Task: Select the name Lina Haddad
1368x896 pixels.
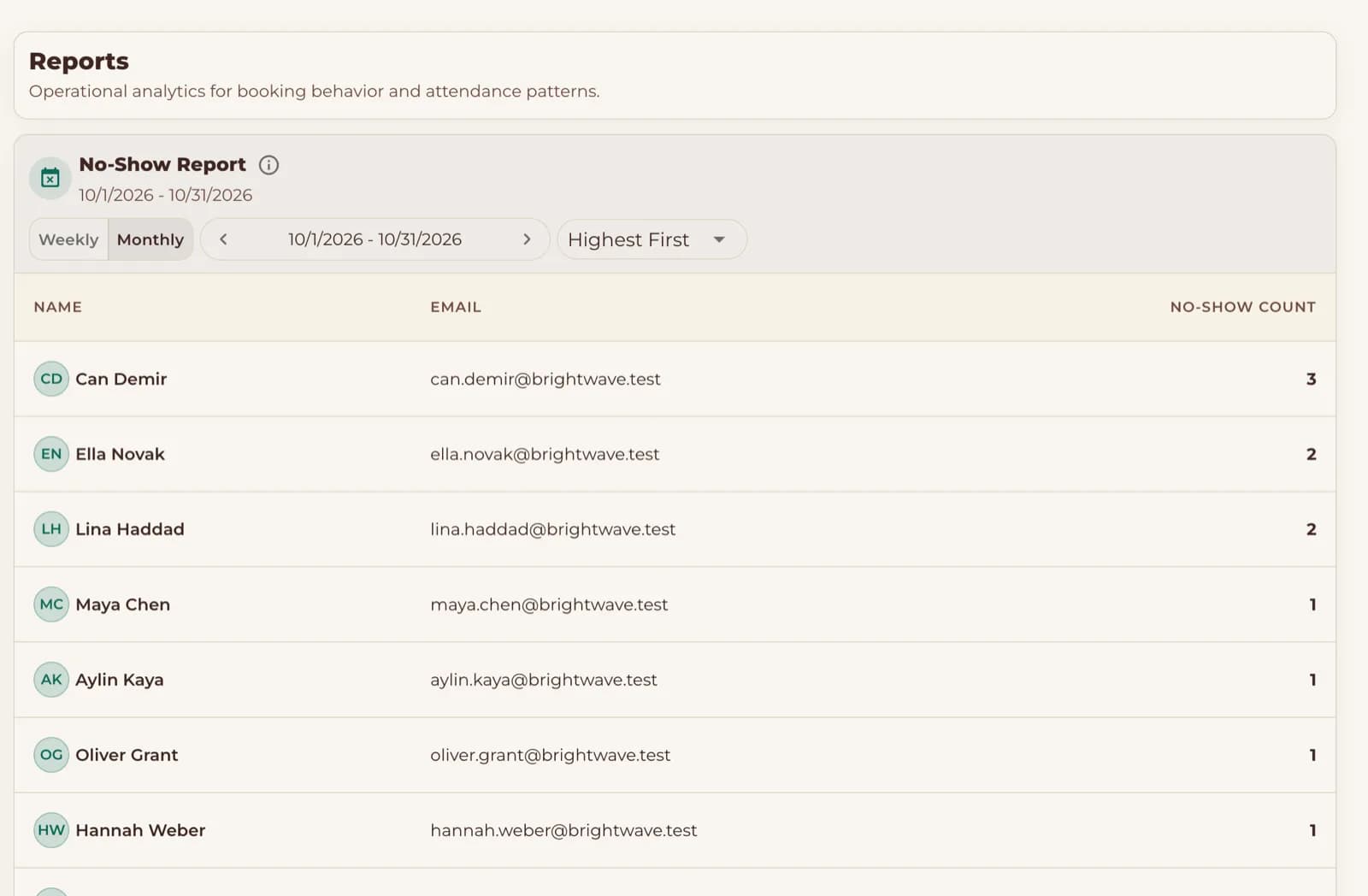Action: click(x=130, y=529)
